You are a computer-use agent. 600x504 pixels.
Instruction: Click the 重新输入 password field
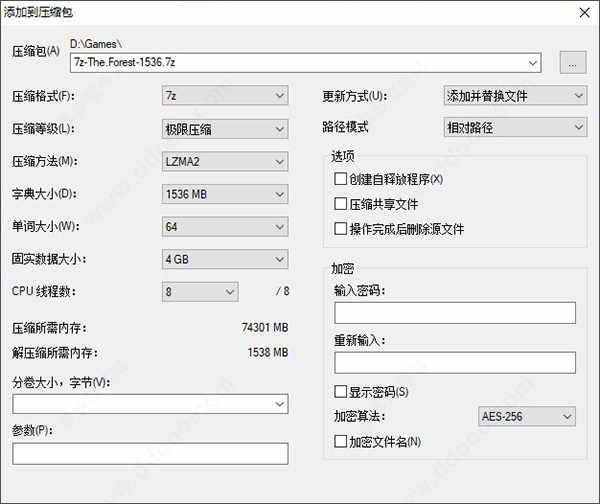click(455, 362)
